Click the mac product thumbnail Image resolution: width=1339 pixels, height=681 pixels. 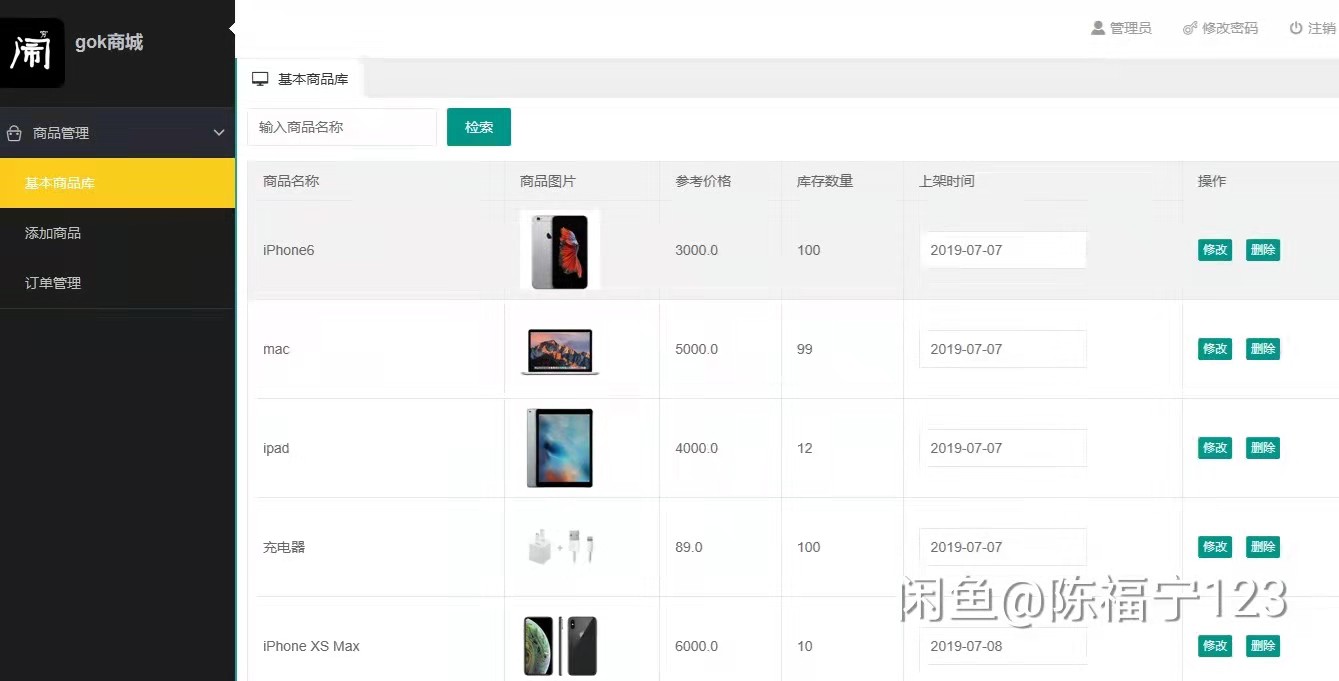pos(559,349)
